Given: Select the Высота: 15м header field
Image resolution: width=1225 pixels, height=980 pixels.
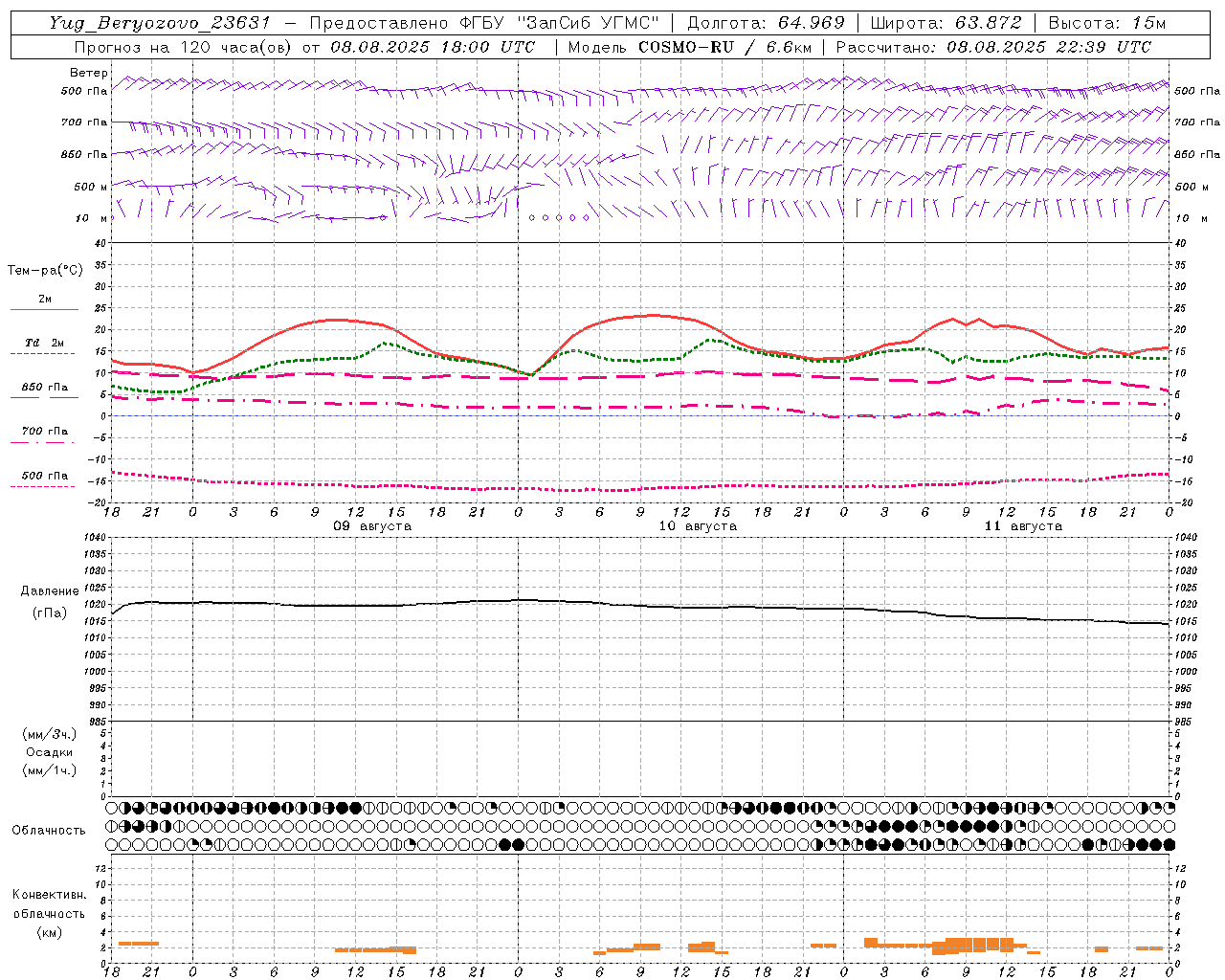Looking at the screenshot, I should click(x=1107, y=23).
